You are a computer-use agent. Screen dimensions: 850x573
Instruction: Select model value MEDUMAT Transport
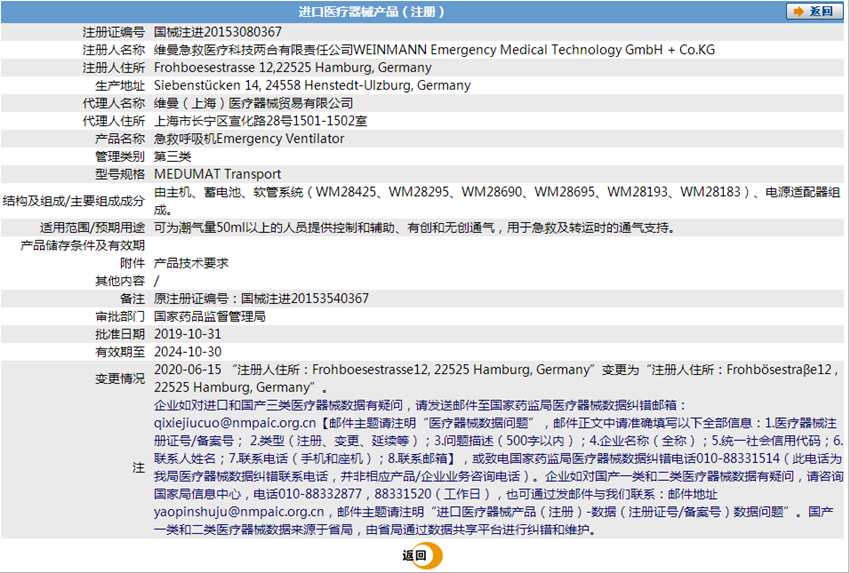[217, 174]
